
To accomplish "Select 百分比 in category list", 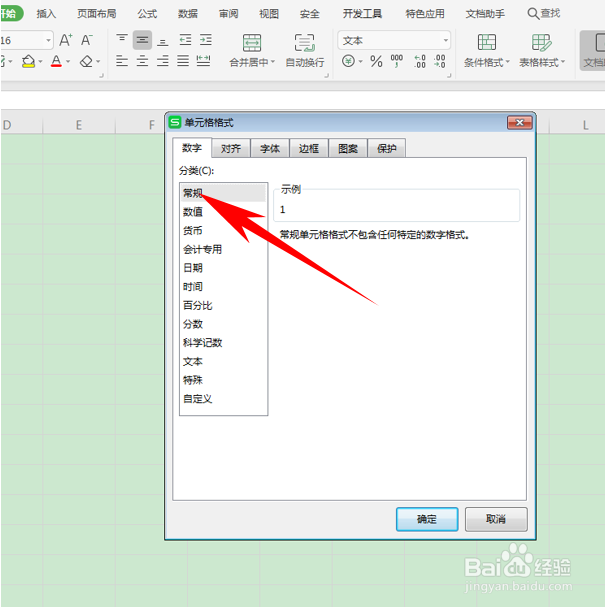I will (223, 305).
